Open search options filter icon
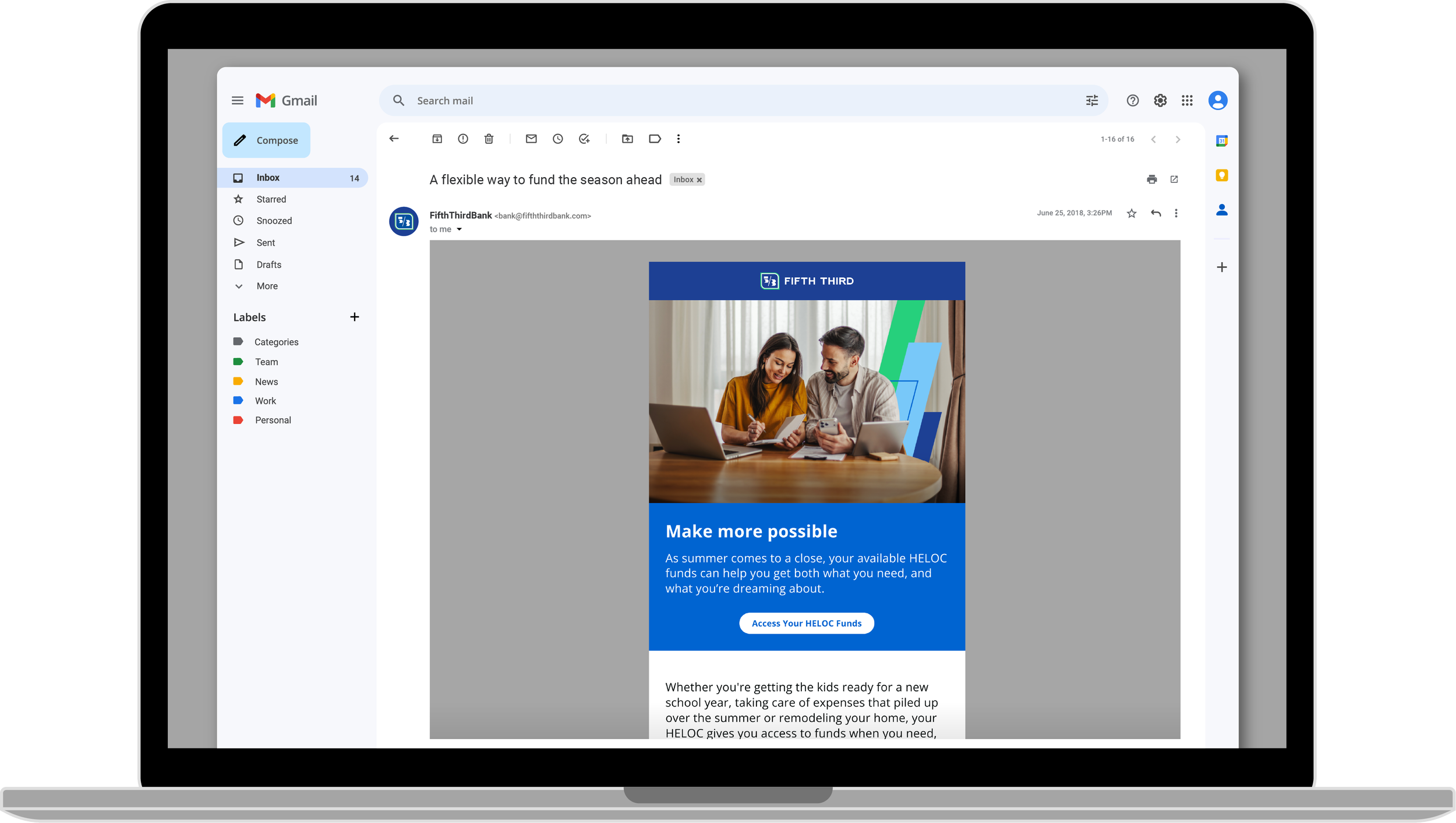 [1091, 101]
